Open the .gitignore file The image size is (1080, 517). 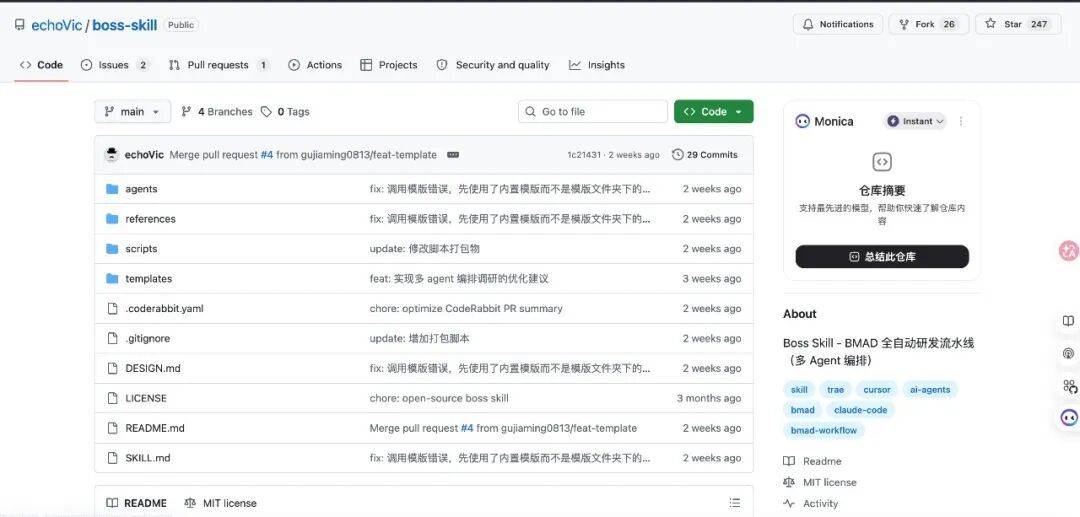pyautogui.click(x=147, y=339)
